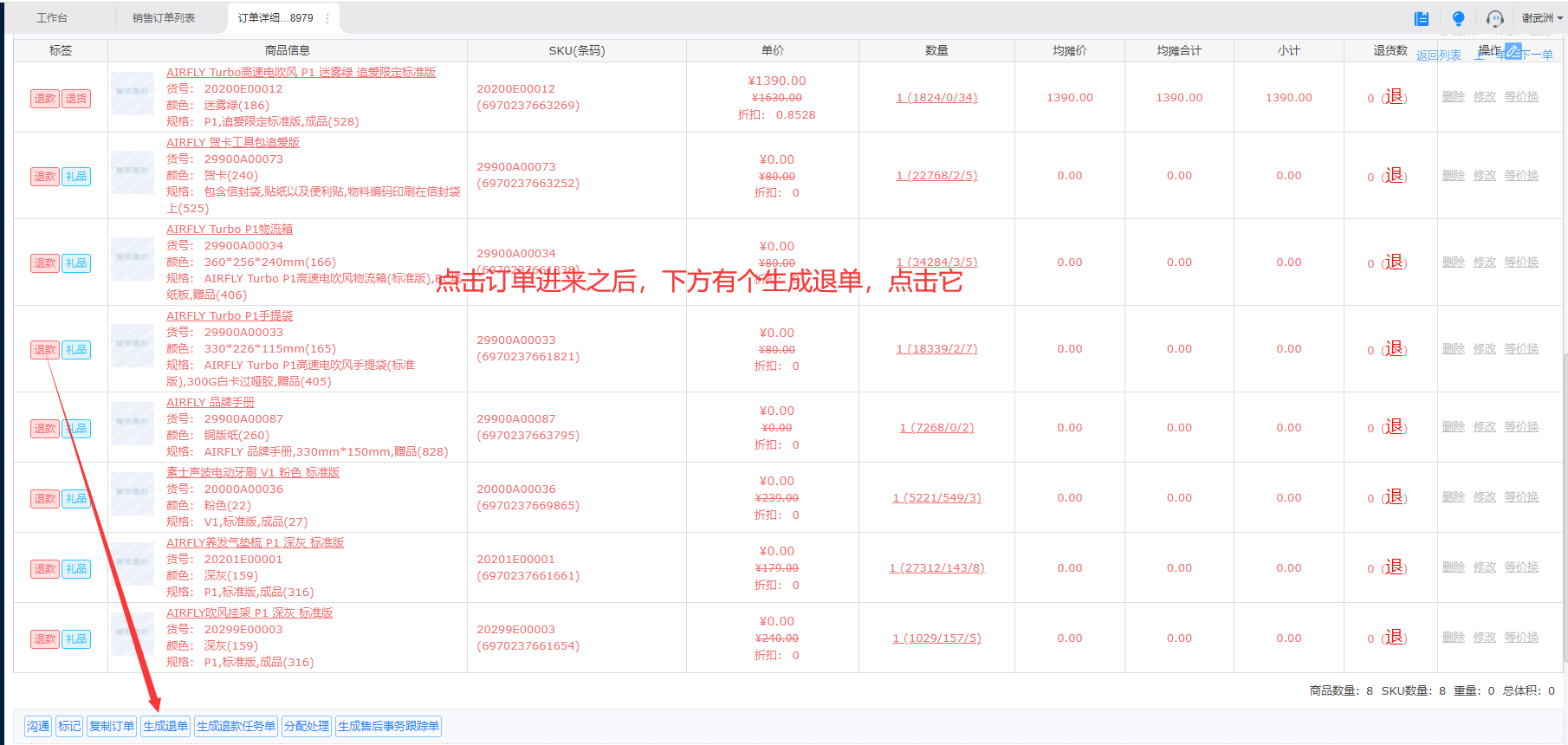Click 删除 in the 20200E00012 row

point(1454,97)
